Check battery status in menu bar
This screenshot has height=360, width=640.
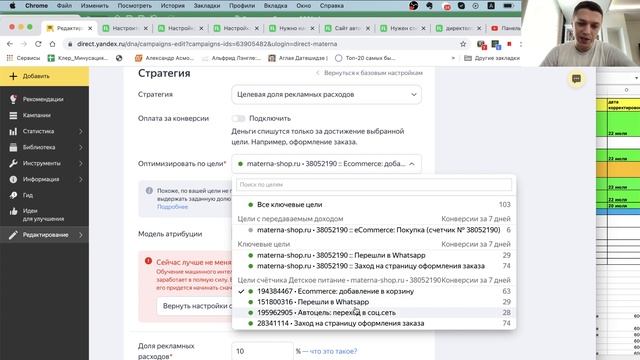point(508,6)
